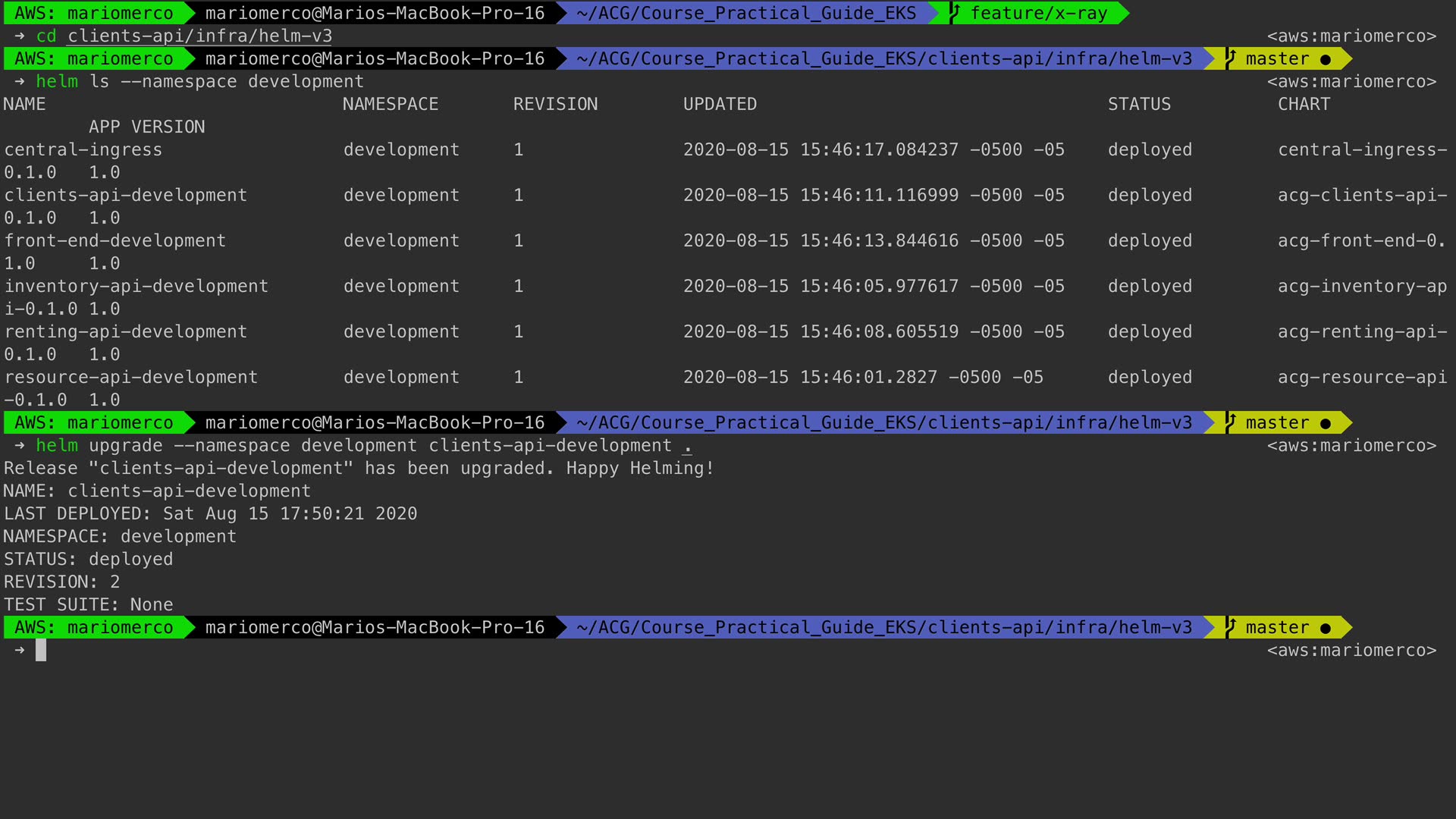This screenshot has width=1456, height=819.
Task: Click the arrow before the helm ls command
Action: (20, 81)
